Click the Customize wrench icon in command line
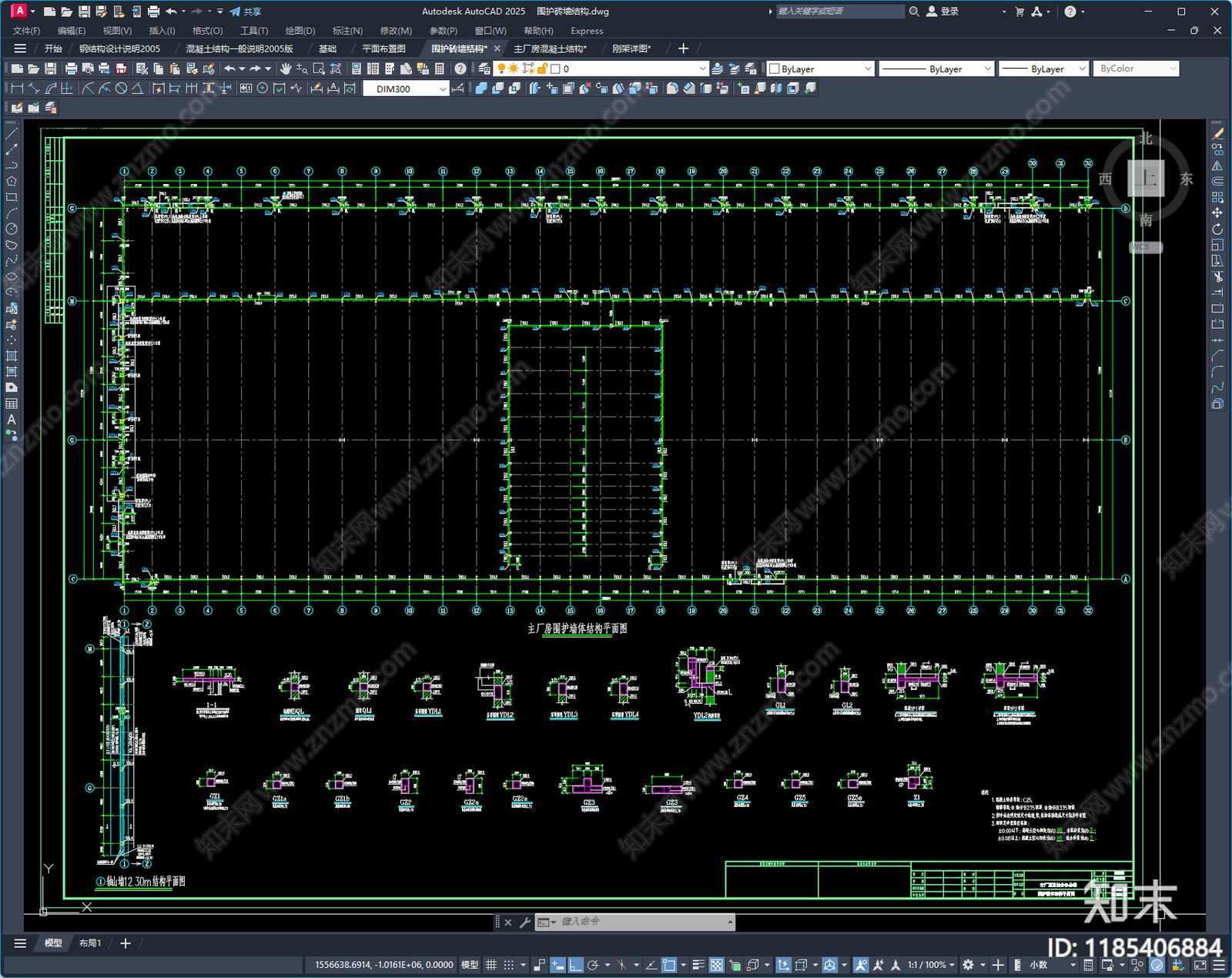 click(x=525, y=922)
